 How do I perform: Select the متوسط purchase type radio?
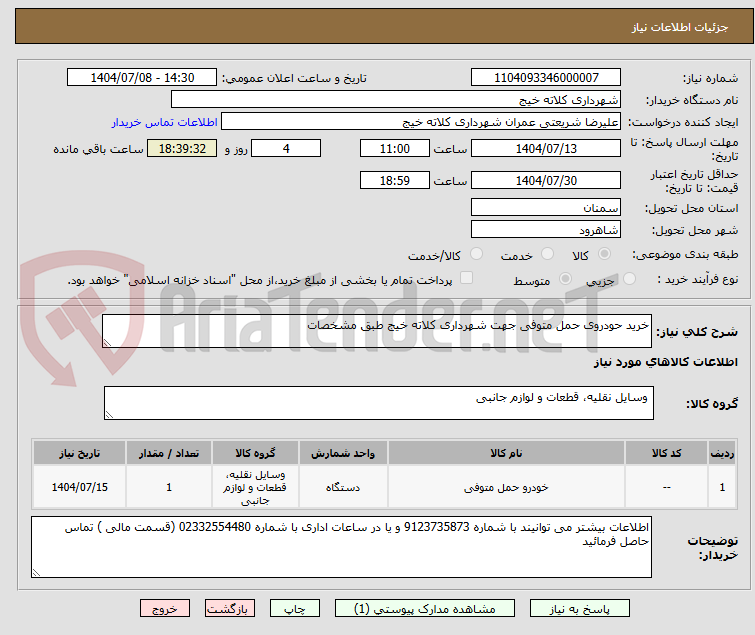[x=565, y=279]
